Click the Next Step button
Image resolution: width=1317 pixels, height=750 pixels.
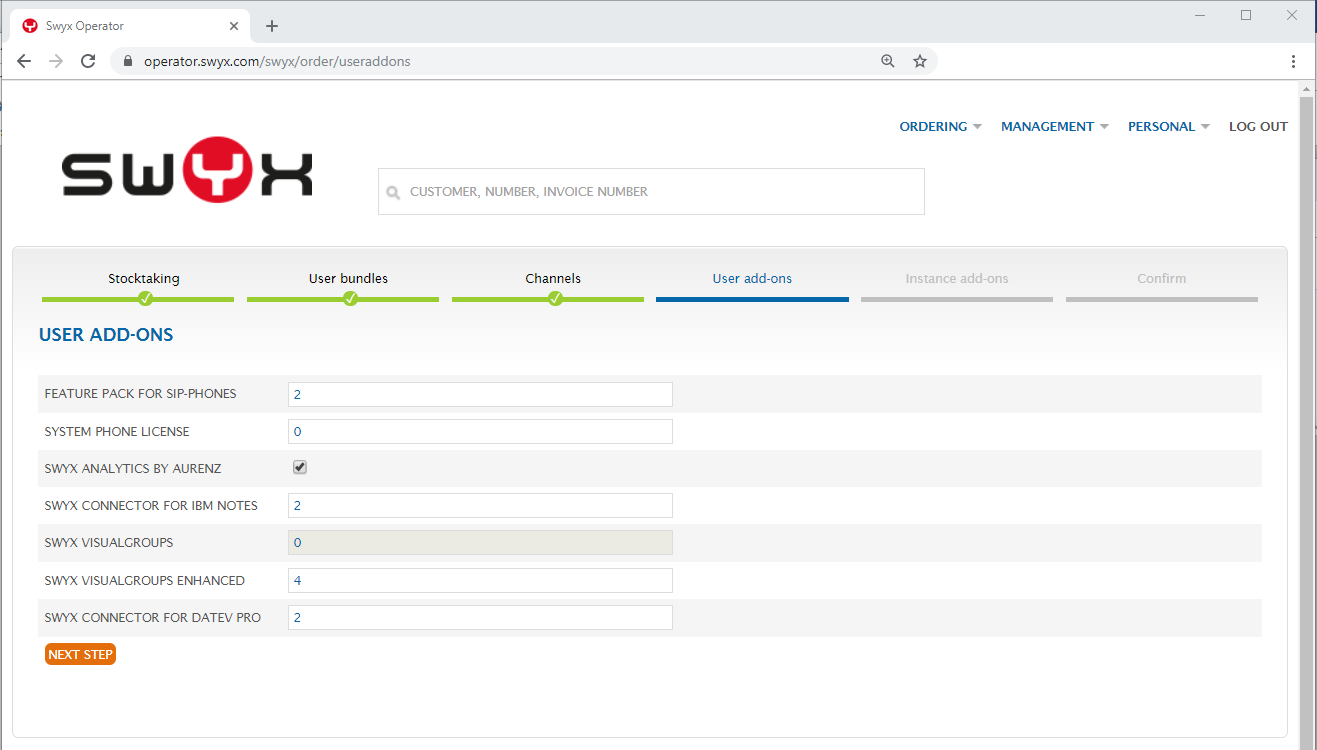click(x=80, y=655)
